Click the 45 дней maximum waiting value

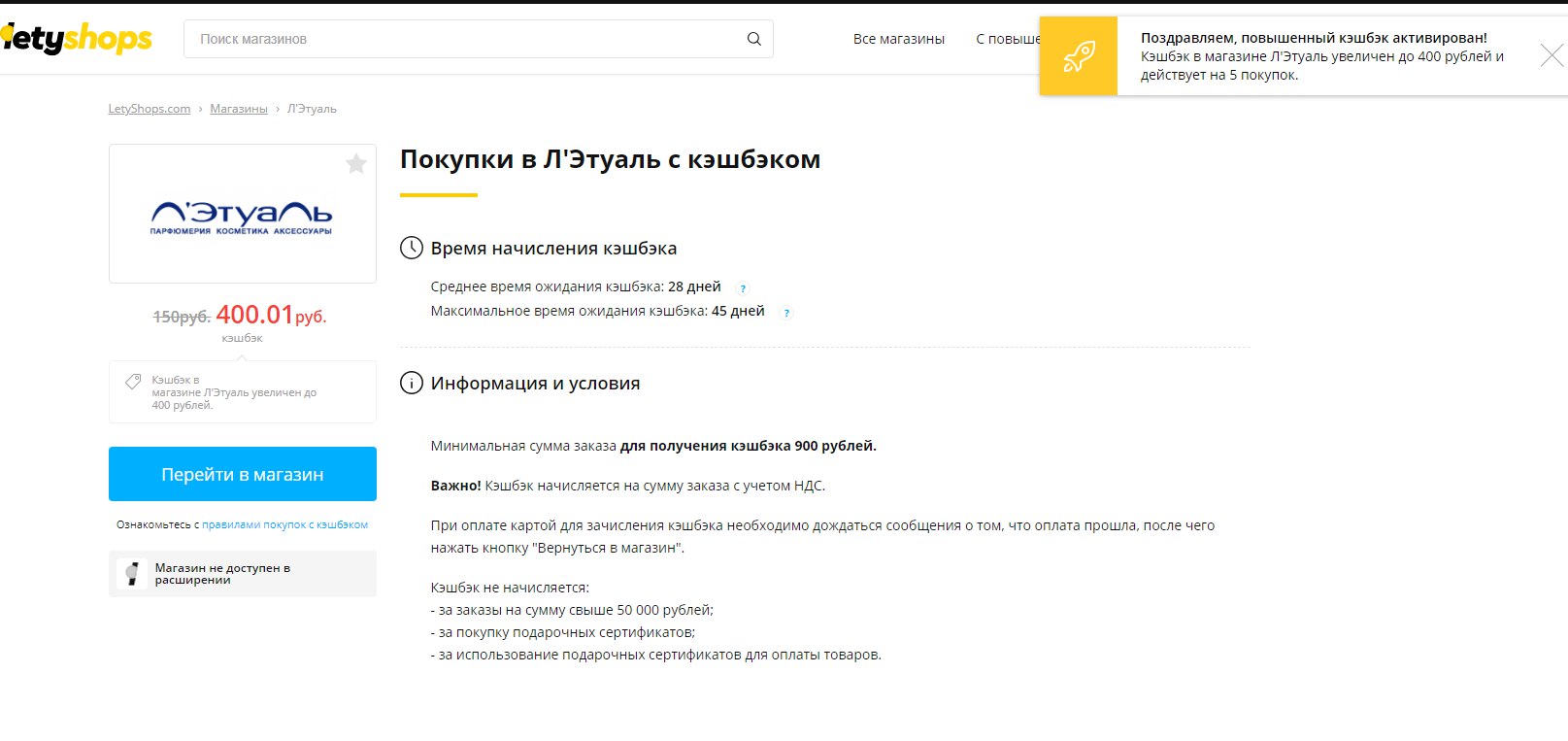point(738,311)
